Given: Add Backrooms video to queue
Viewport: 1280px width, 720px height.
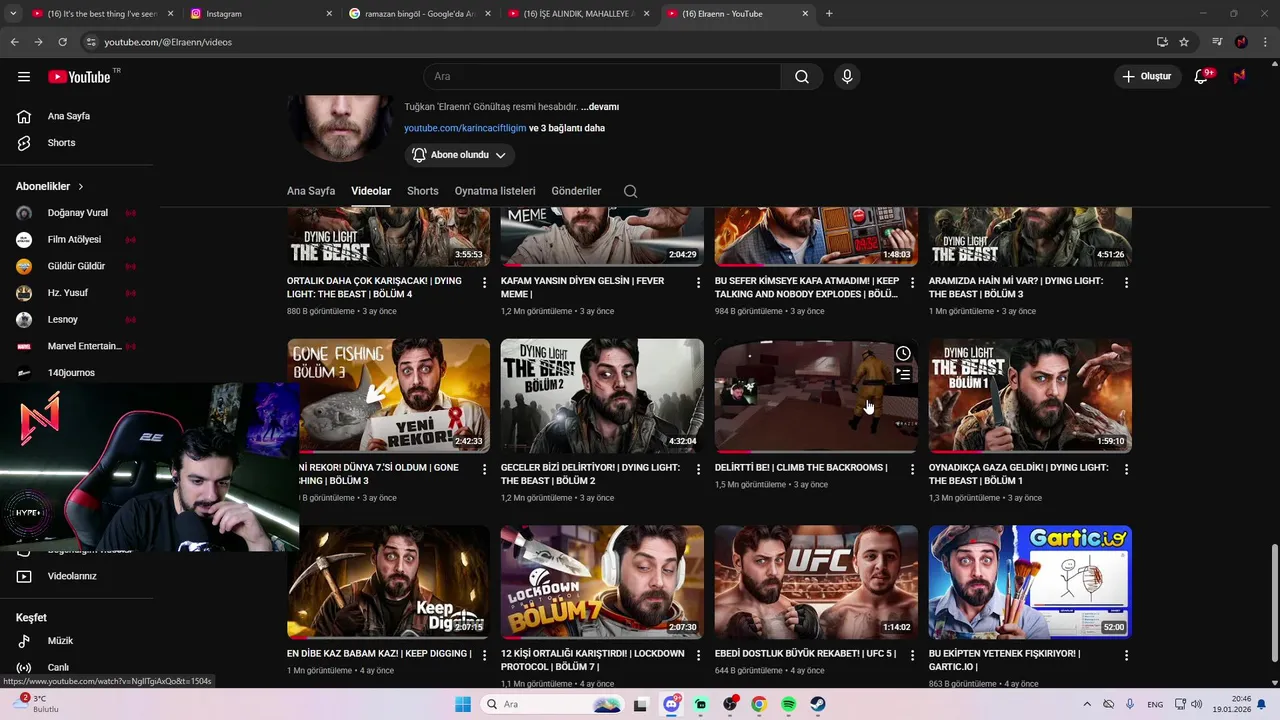Looking at the screenshot, I should (x=903, y=375).
